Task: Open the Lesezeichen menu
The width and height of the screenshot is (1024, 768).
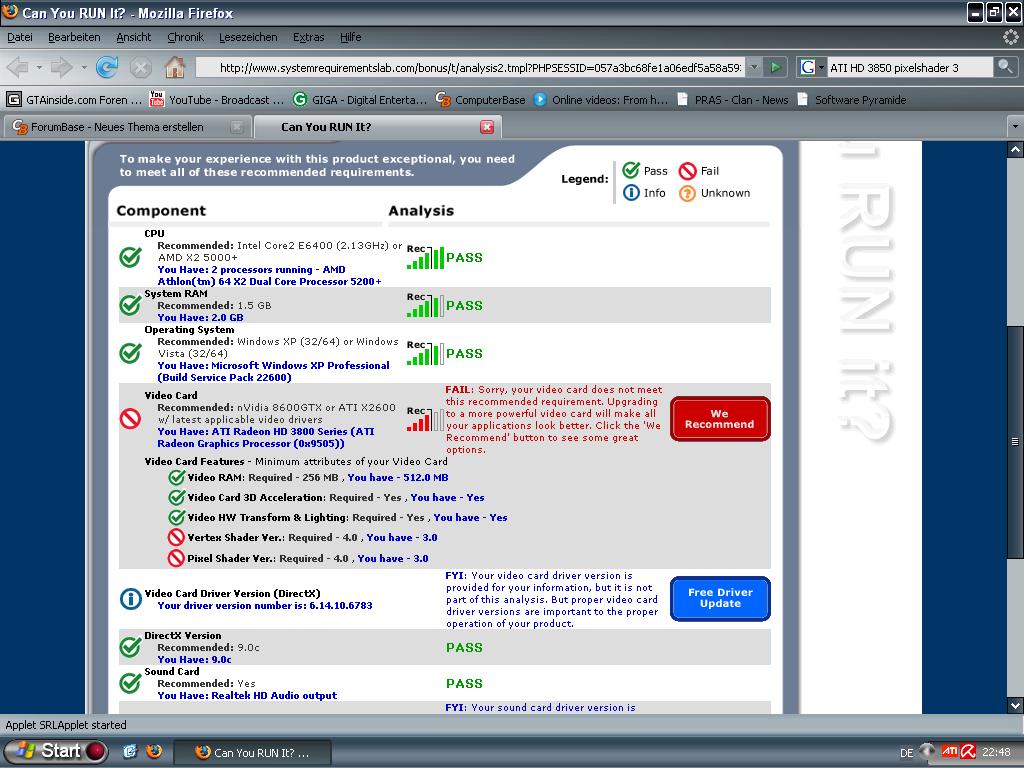Action: [x=248, y=37]
